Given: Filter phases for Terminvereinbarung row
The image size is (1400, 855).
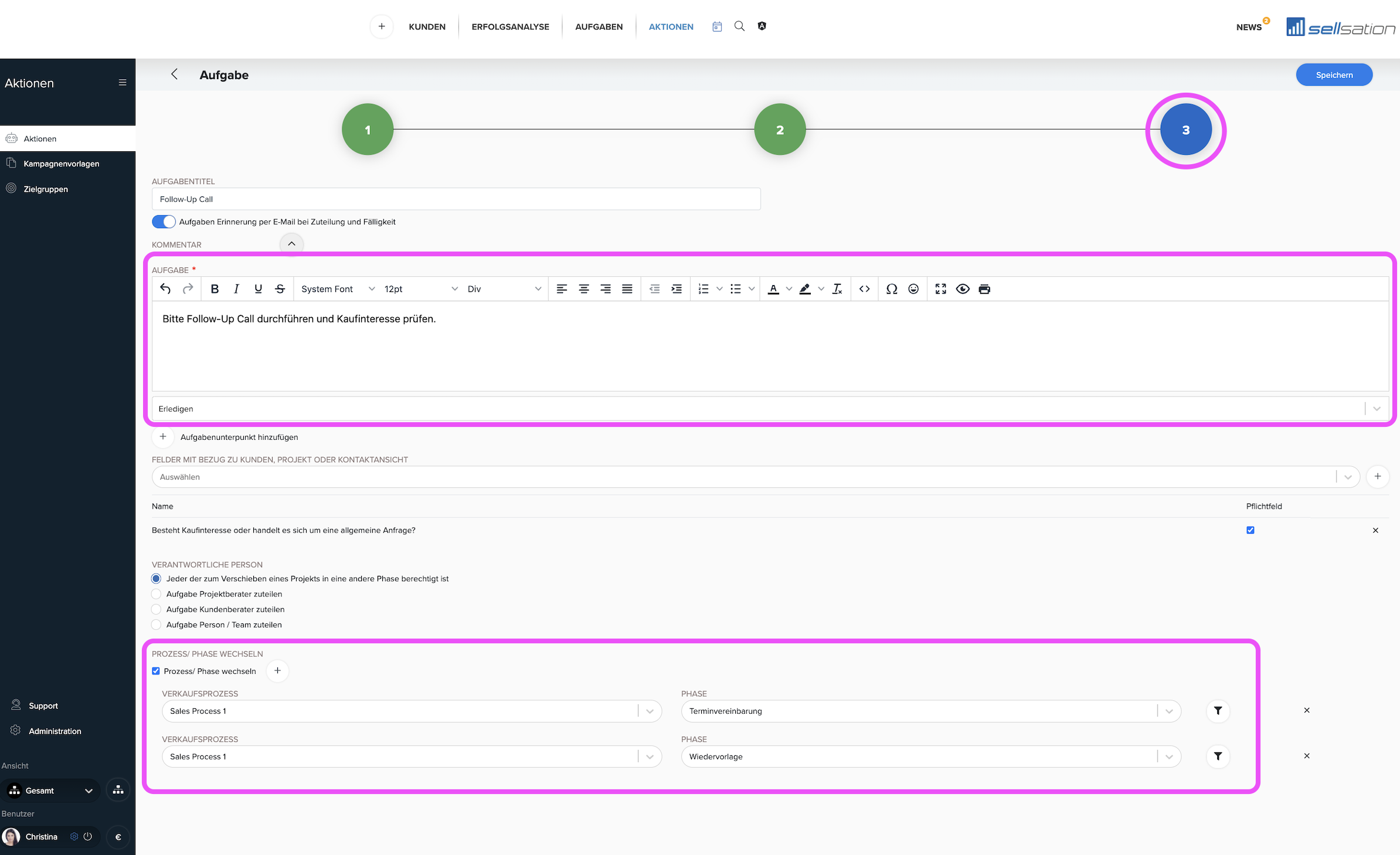Looking at the screenshot, I should point(1218,711).
